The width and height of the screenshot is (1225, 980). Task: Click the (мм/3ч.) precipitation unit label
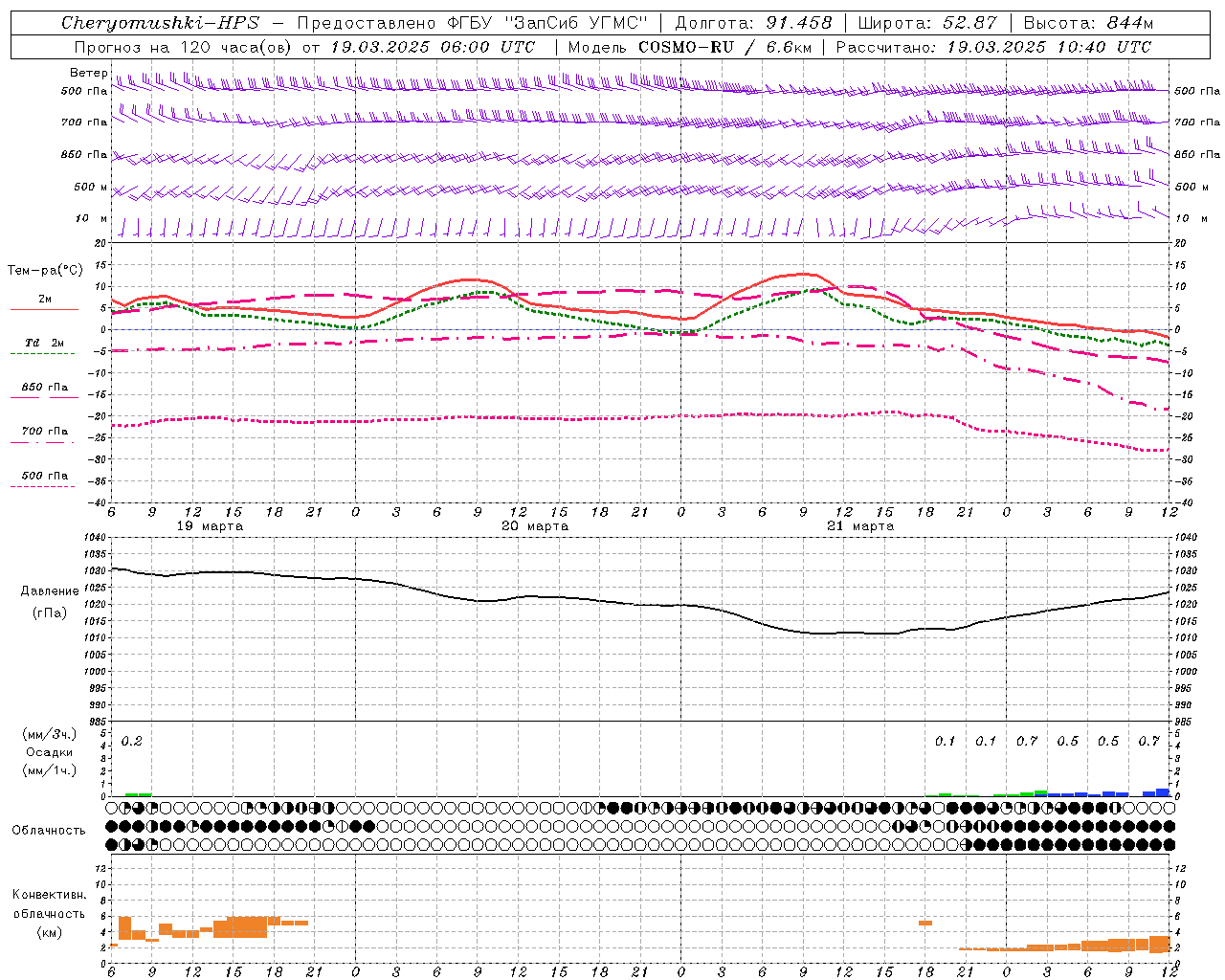click(x=49, y=734)
